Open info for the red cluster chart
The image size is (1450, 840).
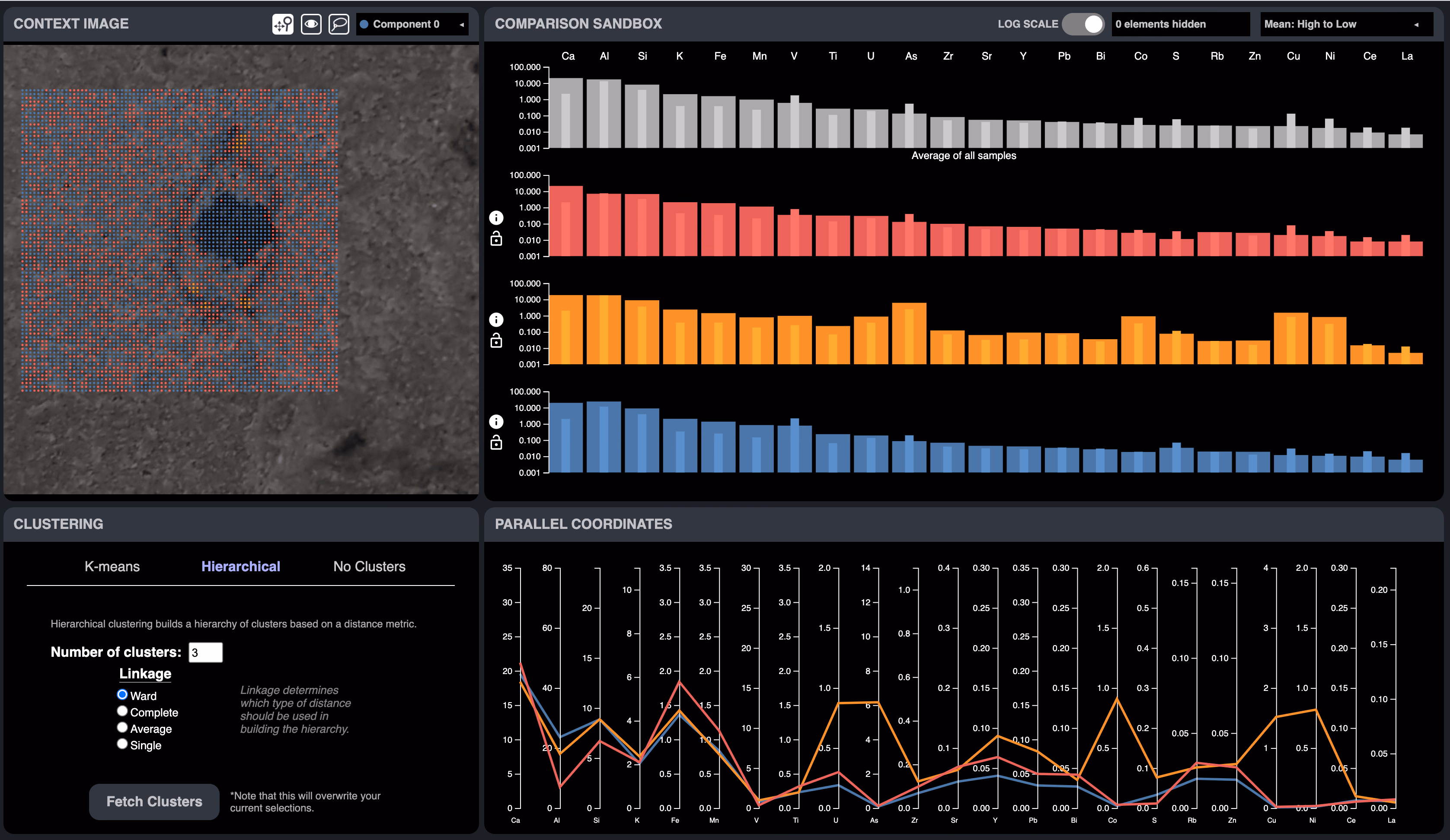click(x=496, y=218)
